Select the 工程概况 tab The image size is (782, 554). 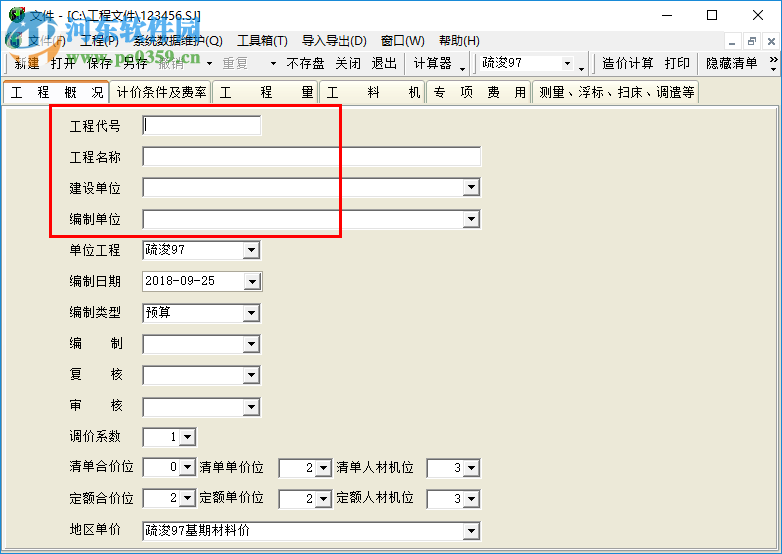(x=56, y=92)
